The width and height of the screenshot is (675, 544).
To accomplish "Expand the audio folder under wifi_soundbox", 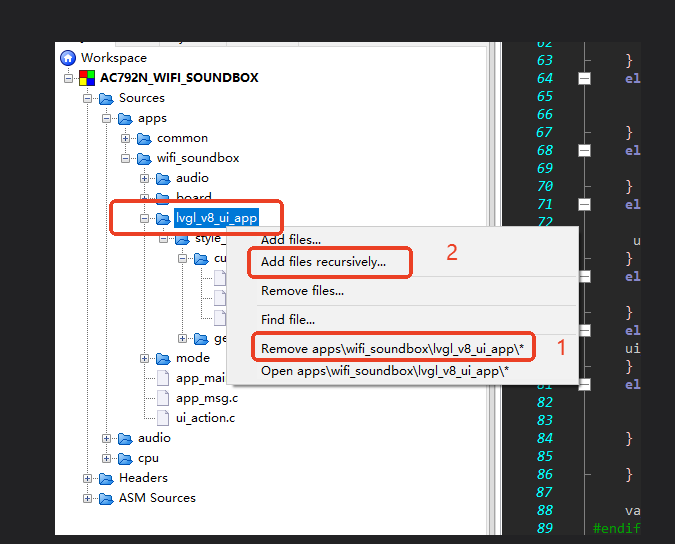I will click(144, 179).
